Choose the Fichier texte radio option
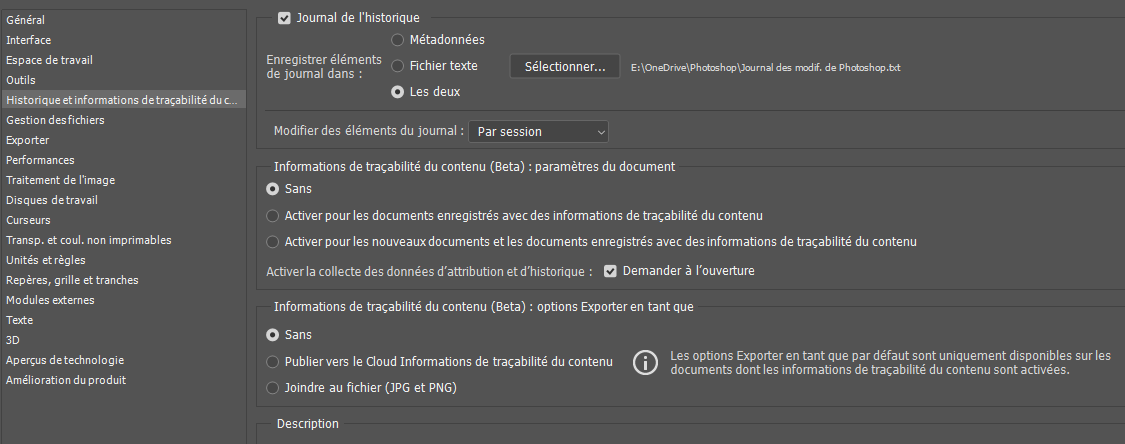The height and width of the screenshot is (444, 1125). (398, 66)
